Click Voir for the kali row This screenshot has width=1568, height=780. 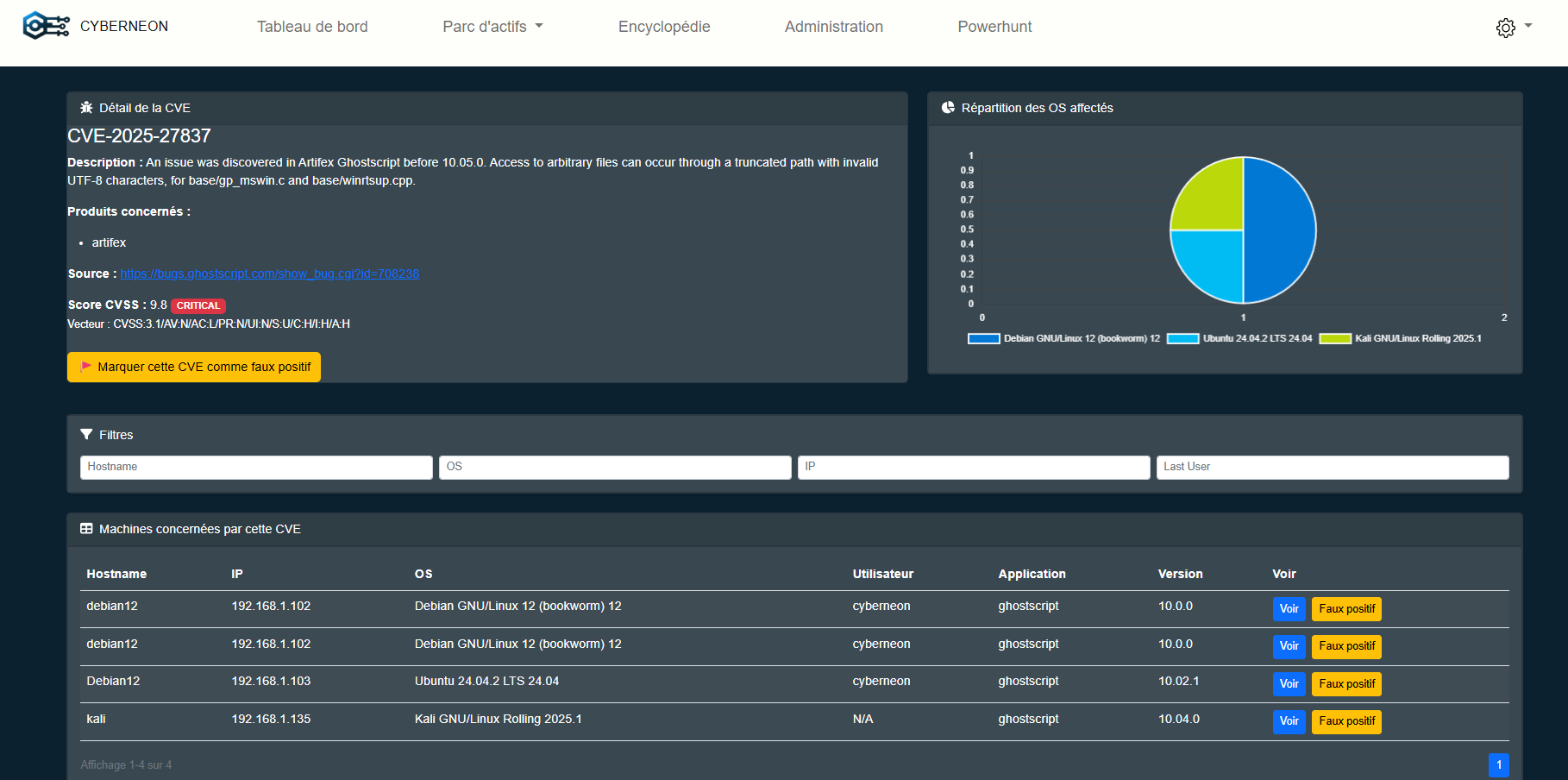click(1289, 721)
